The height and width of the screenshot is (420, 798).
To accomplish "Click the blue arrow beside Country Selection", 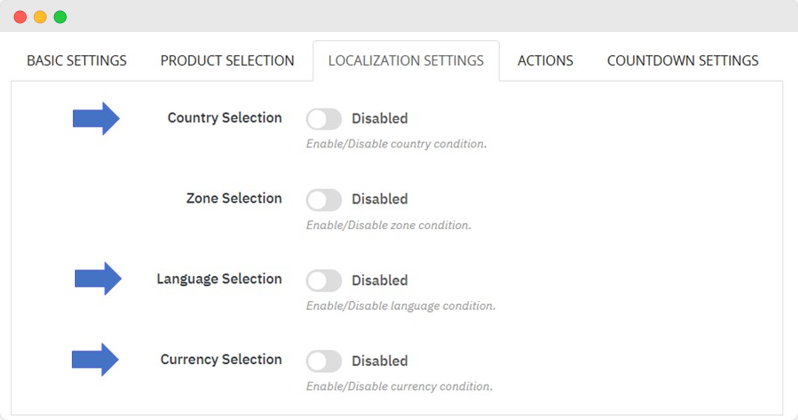I will click(96, 119).
